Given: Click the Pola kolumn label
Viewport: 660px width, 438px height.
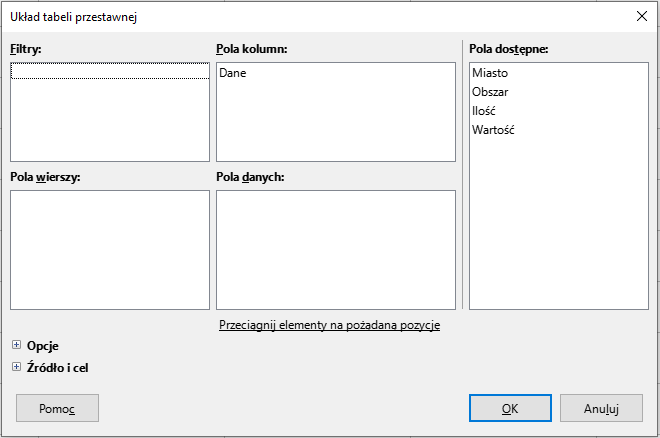Looking at the screenshot, I should click(x=252, y=48).
